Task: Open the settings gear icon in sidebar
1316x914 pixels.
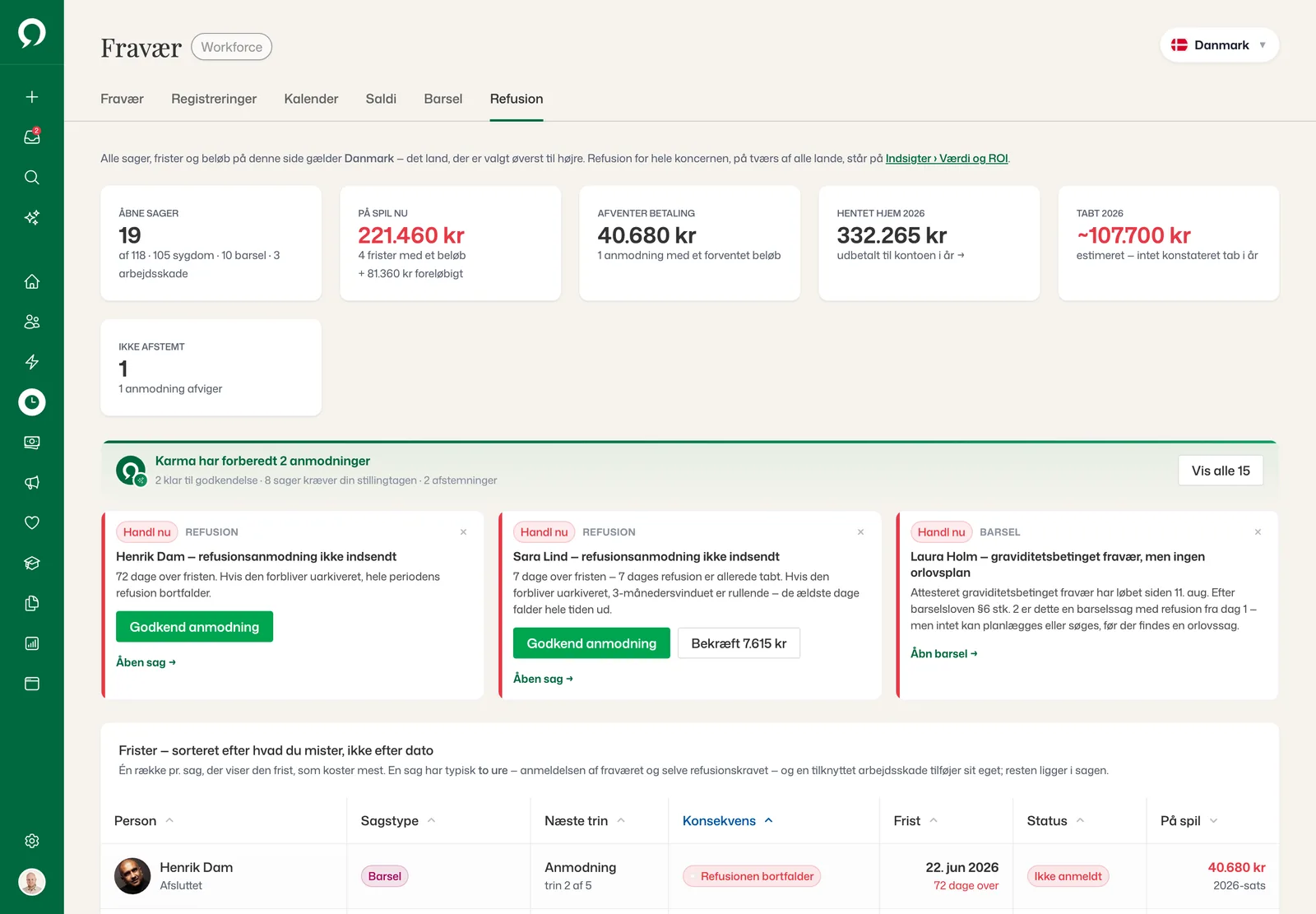Action: [32, 841]
